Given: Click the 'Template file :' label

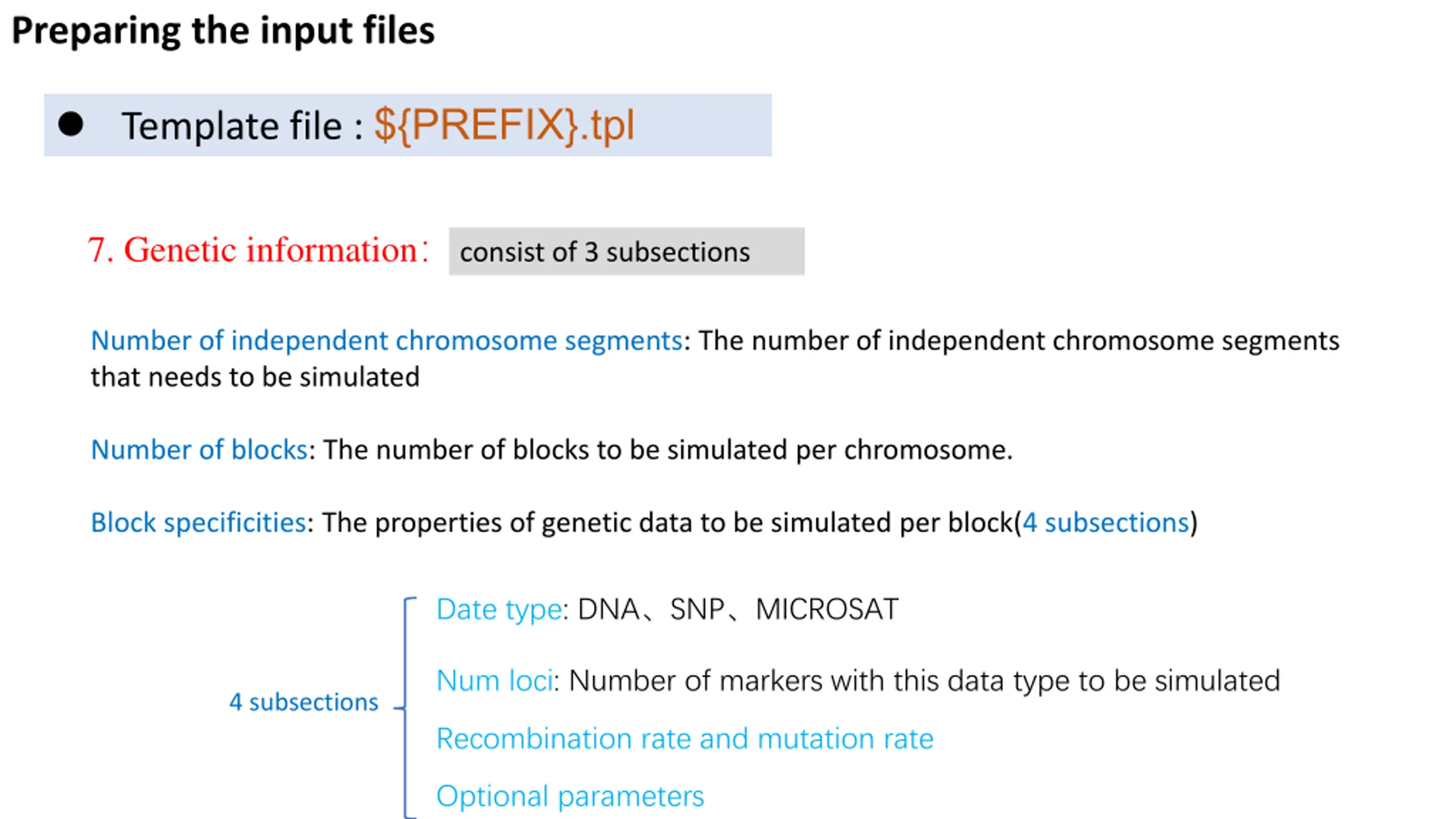Looking at the screenshot, I should tap(242, 126).
